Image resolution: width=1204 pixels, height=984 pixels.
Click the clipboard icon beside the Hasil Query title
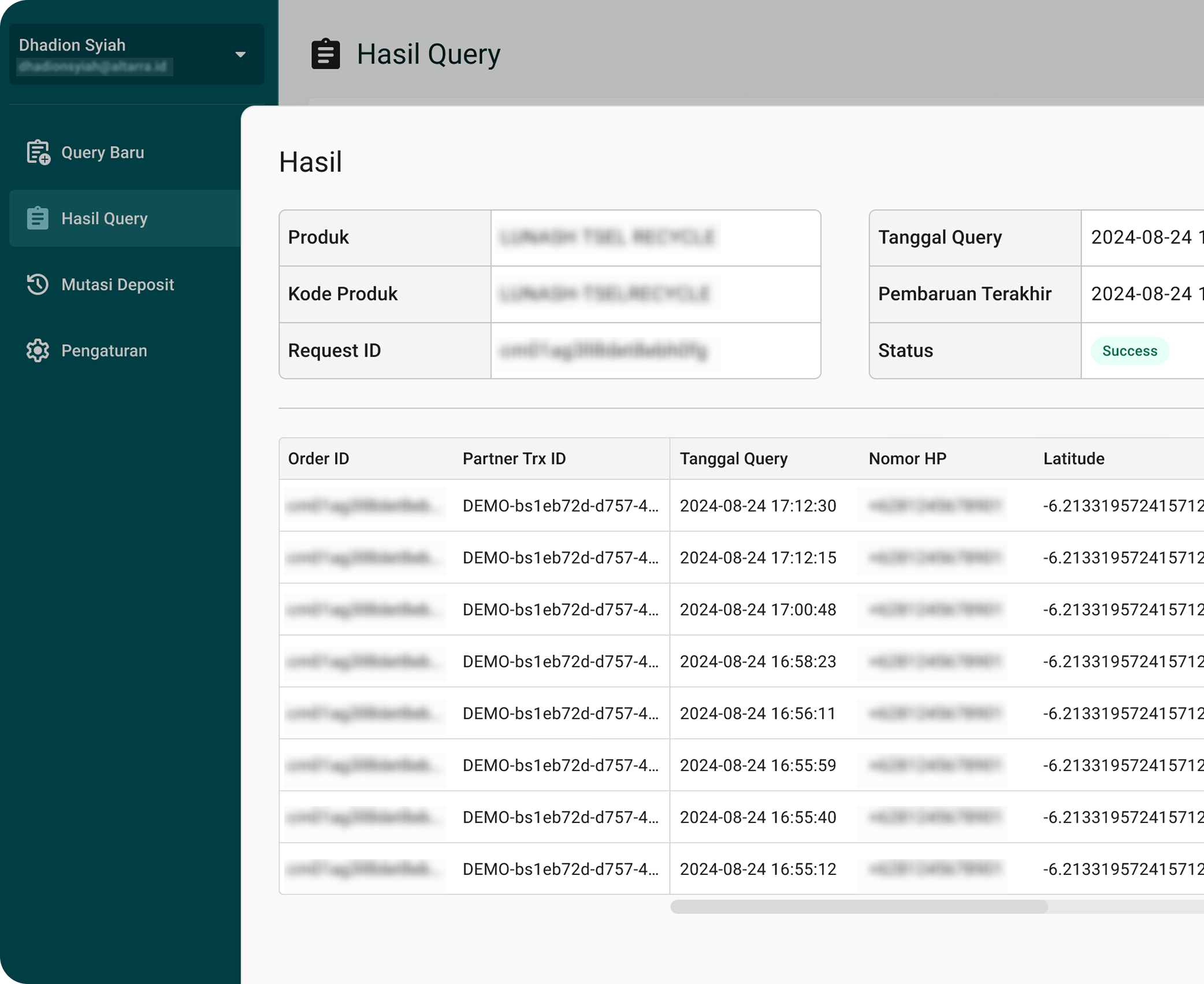point(325,53)
